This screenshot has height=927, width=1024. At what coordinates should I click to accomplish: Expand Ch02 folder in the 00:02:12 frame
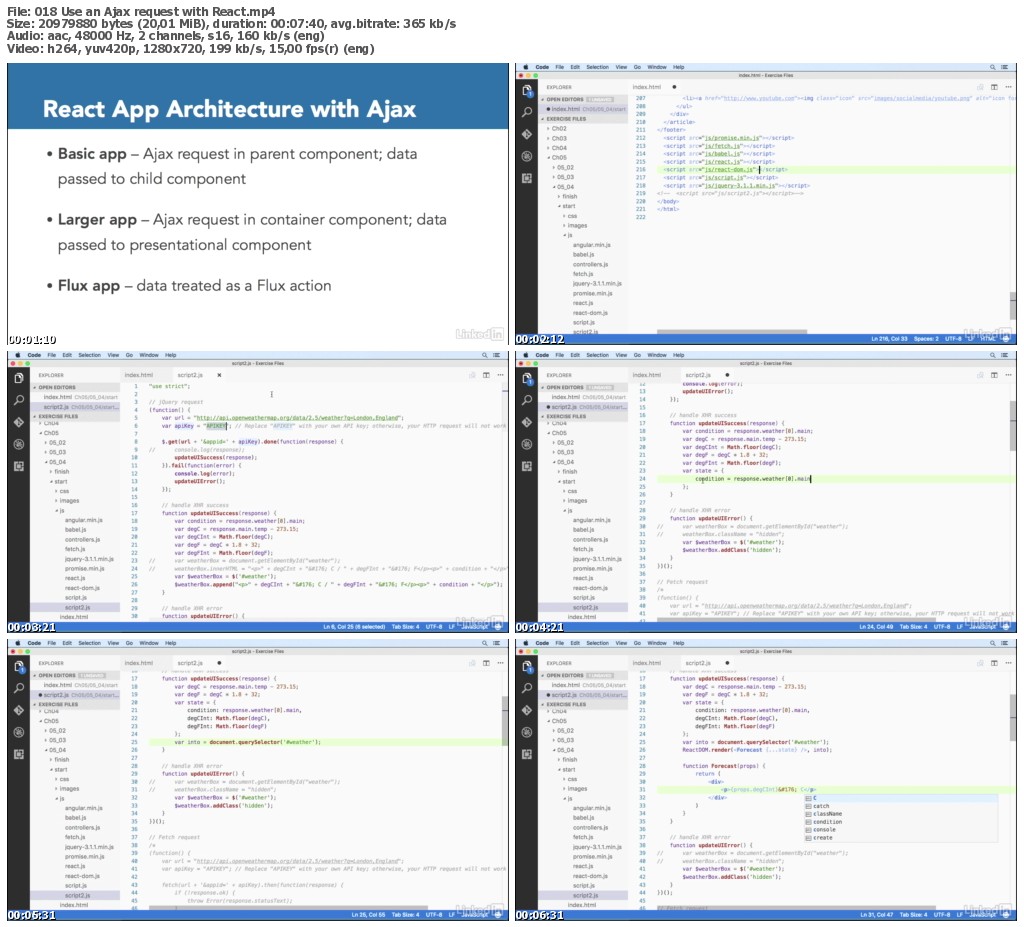pos(558,129)
